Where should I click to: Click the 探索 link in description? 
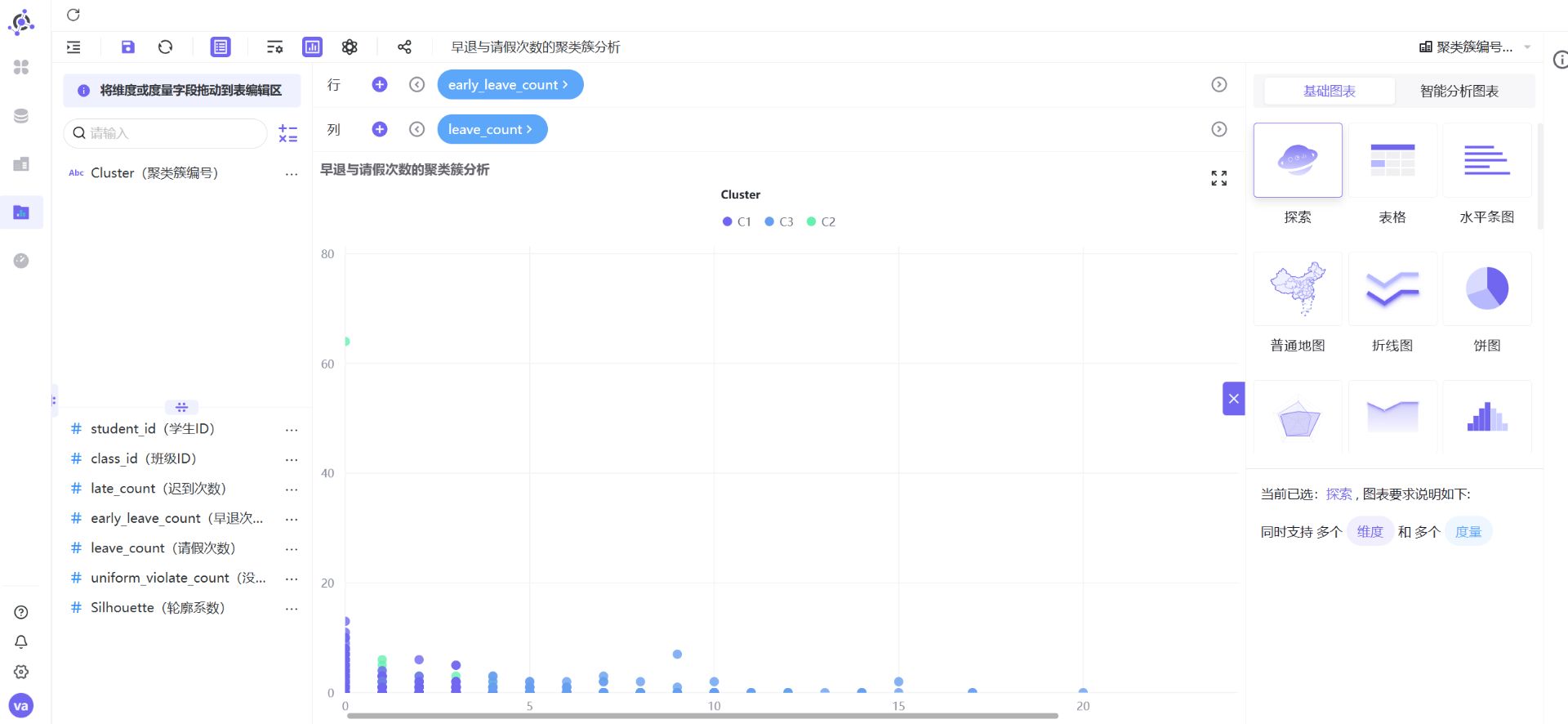pyautogui.click(x=1339, y=494)
